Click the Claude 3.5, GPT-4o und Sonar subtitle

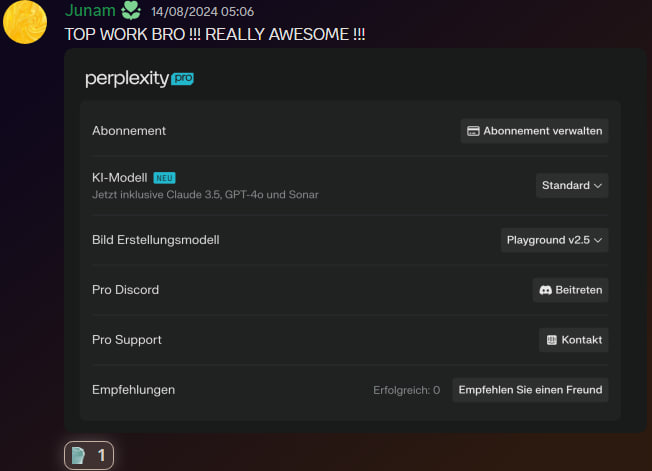205,194
